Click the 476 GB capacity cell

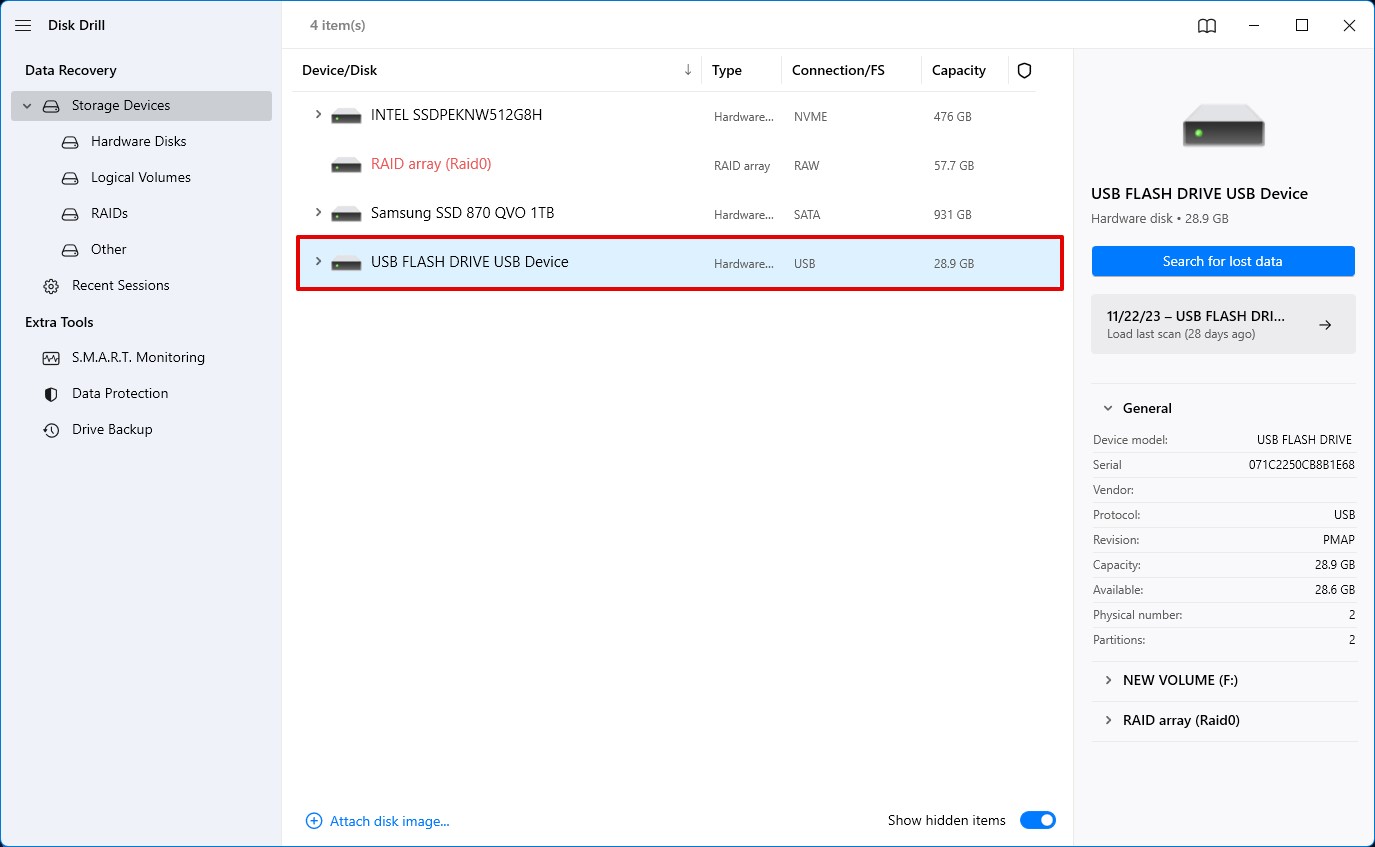click(x=953, y=117)
